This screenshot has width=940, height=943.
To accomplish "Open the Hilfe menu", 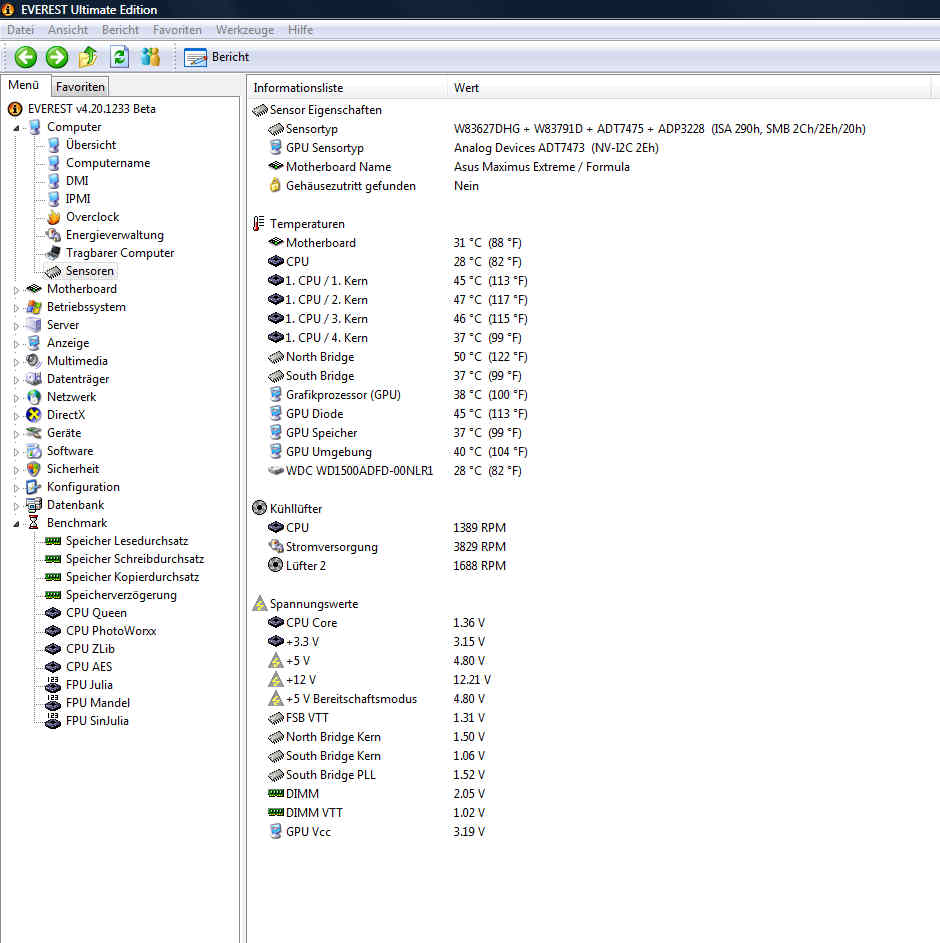I will pos(300,29).
